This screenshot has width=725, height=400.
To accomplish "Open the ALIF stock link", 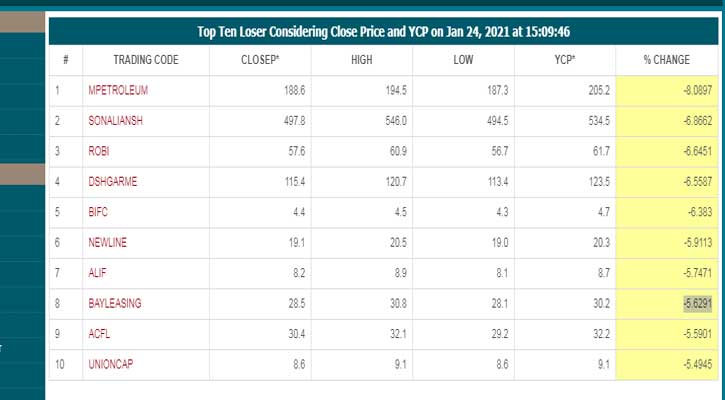I will (x=97, y=272).
